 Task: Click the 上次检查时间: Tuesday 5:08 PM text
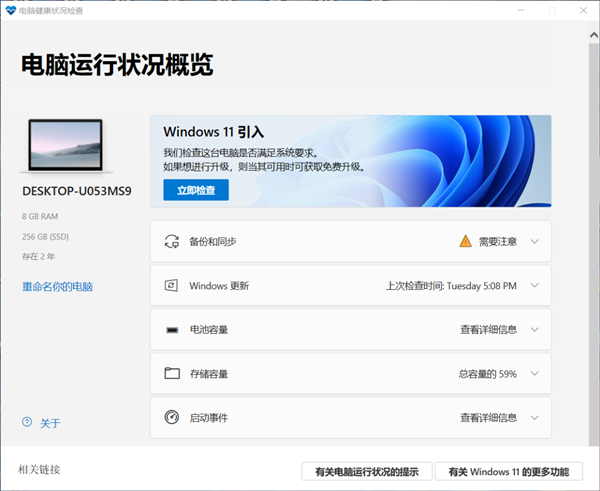[452, 286]
